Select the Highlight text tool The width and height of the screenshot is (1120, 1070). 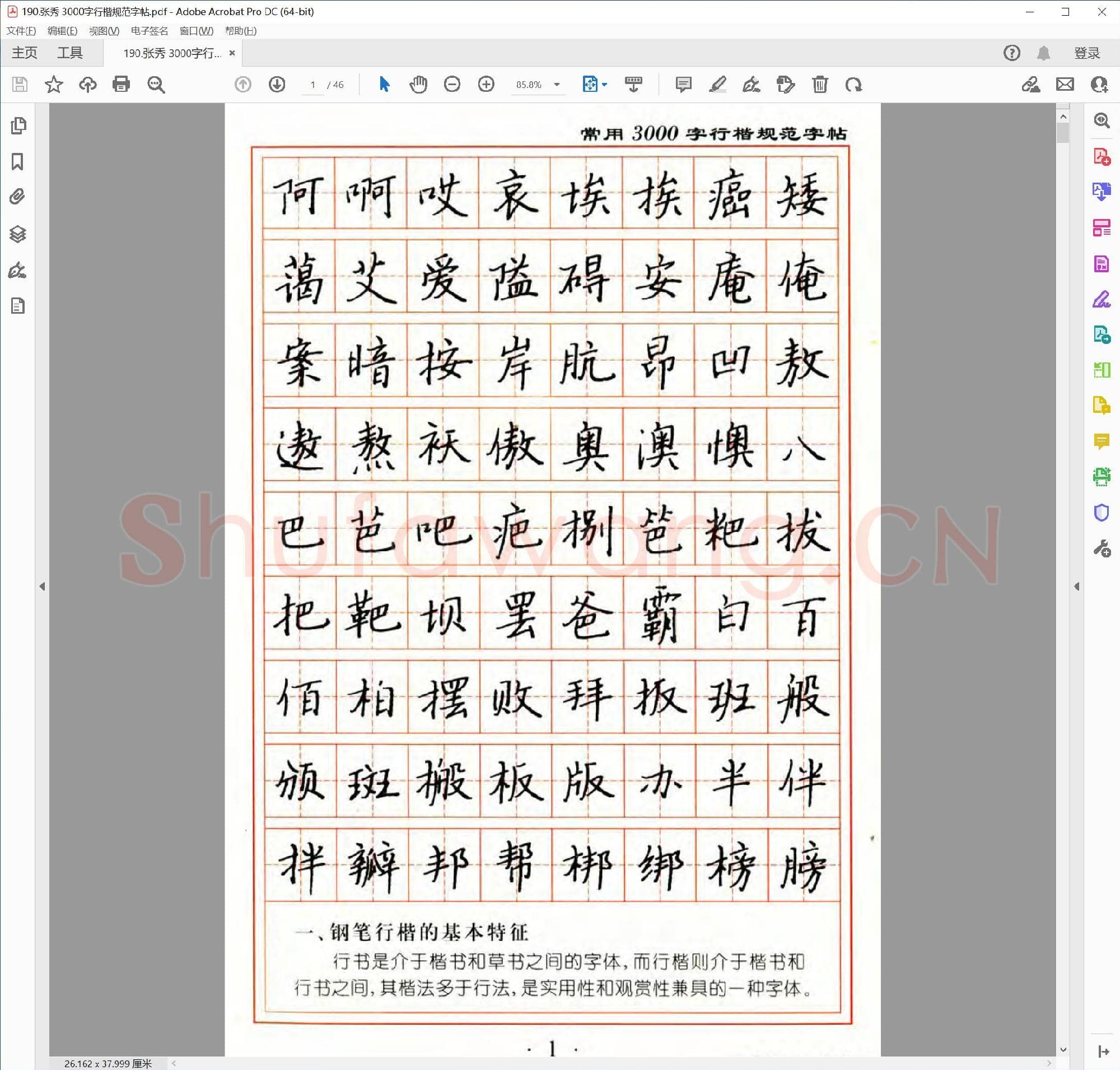717,85
